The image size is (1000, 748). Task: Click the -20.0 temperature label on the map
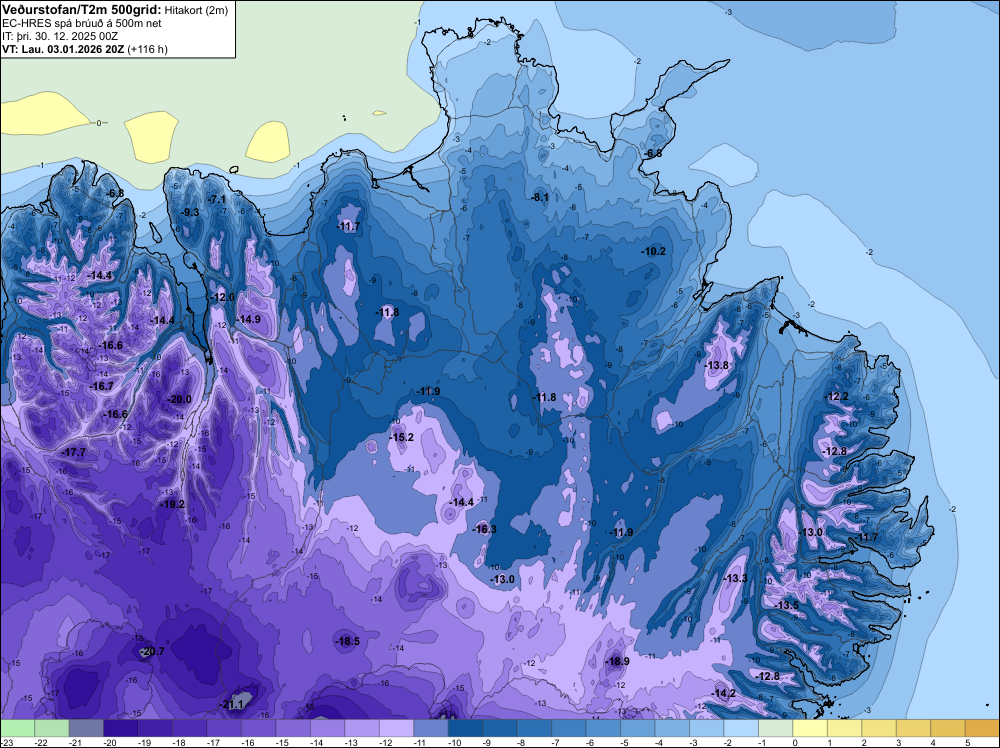(179, 399)
